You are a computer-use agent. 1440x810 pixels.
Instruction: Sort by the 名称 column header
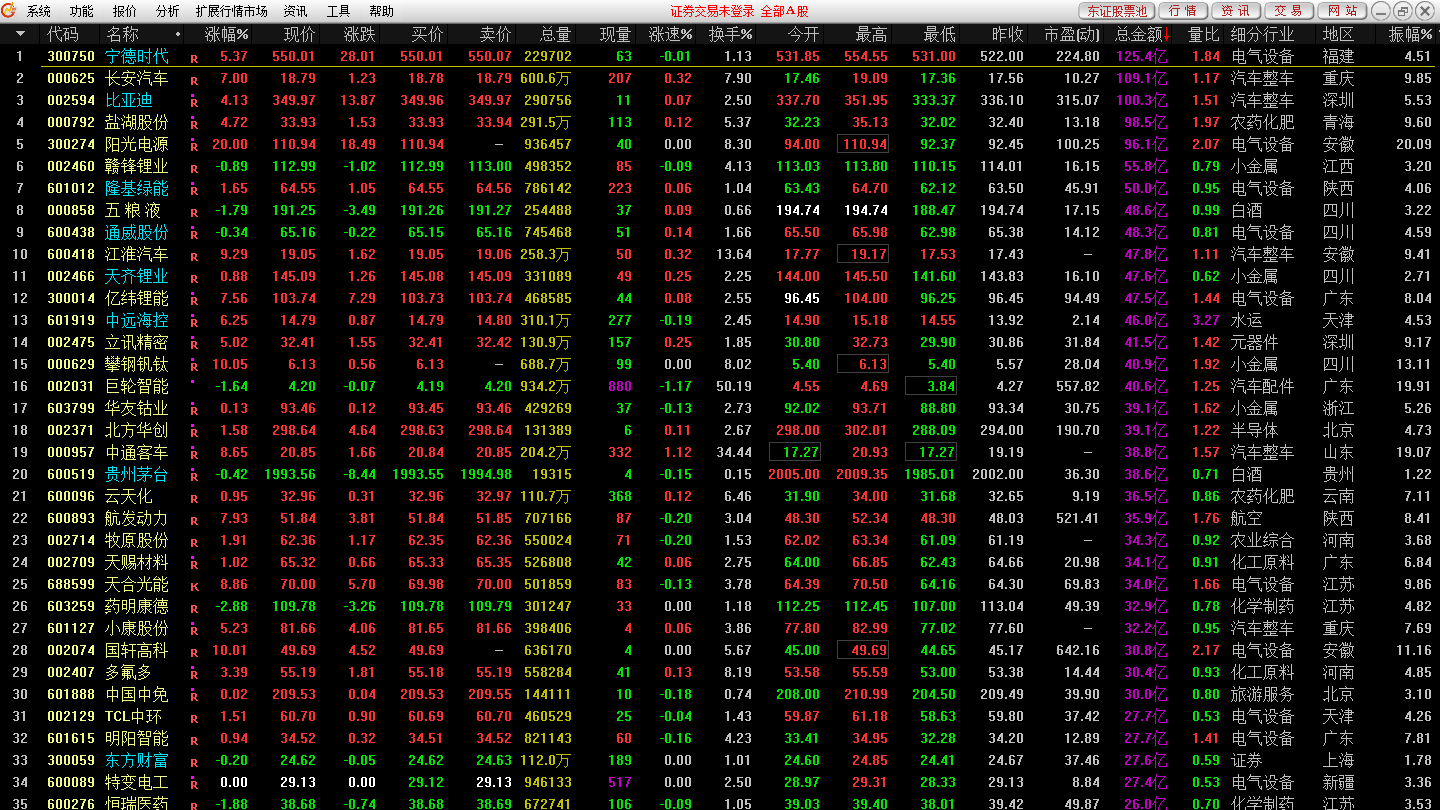pyautogui.click(x=122, y=34)
